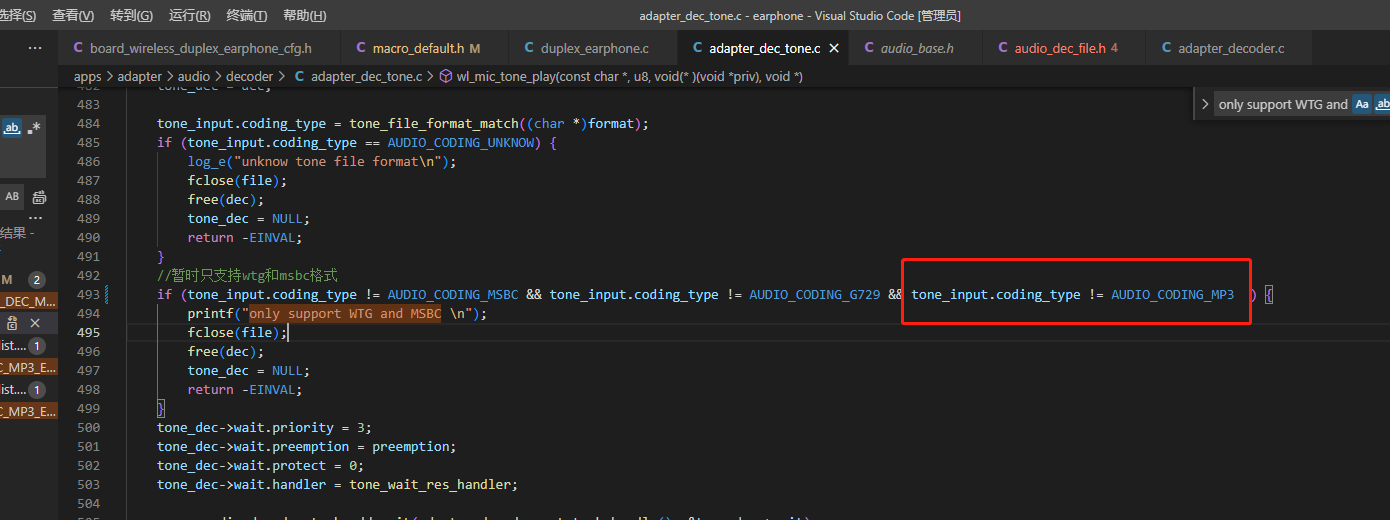Switch to audio_dec_file.h tab
Image resolution: width=1390 pixels, height=520 pixels.
(x=1064, y=48)
